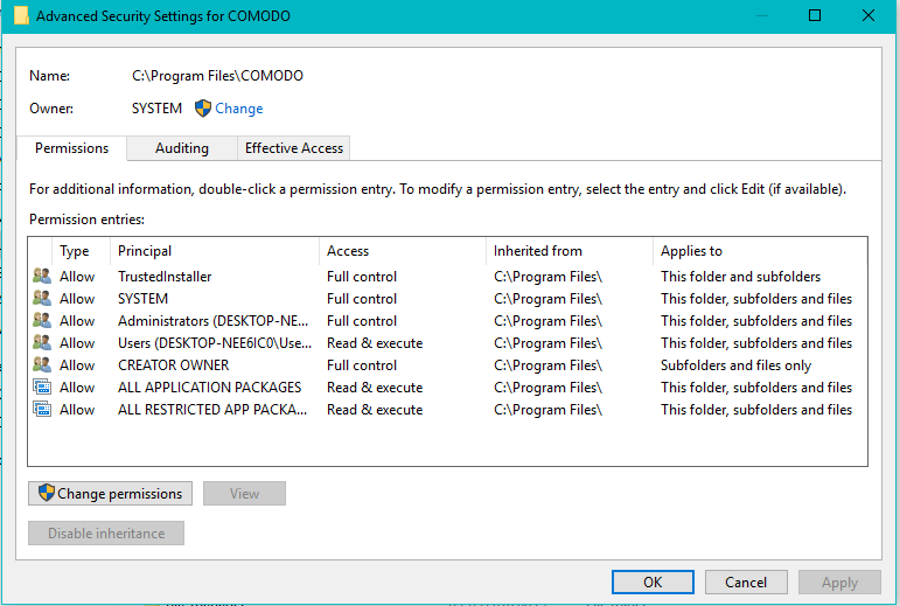Click the user group icon for CREATOR OWNER
The width and height of the screenshot is (900, 606).
tap(42, 364)
